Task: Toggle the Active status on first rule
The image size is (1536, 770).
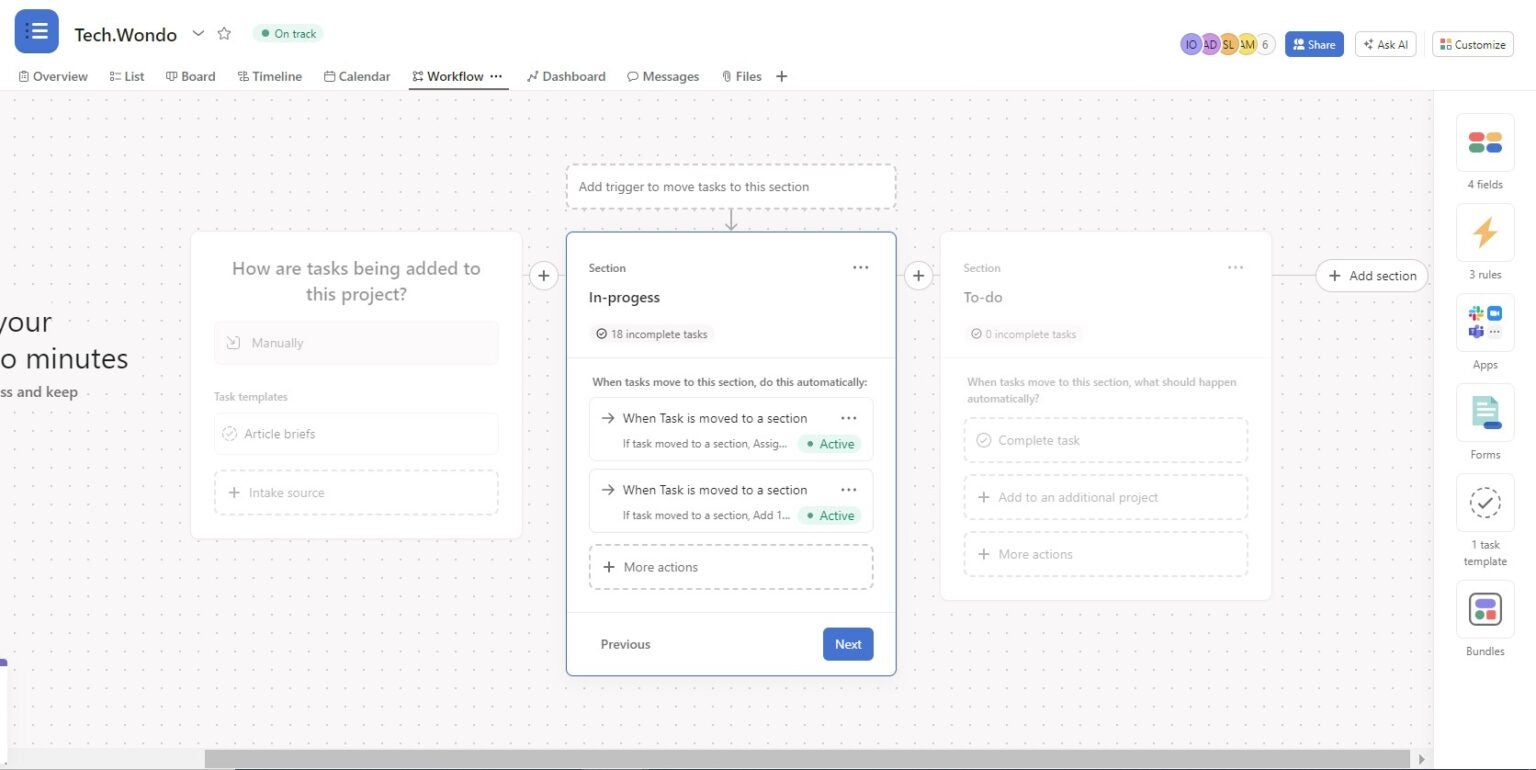Action: [x=829, y=443]
